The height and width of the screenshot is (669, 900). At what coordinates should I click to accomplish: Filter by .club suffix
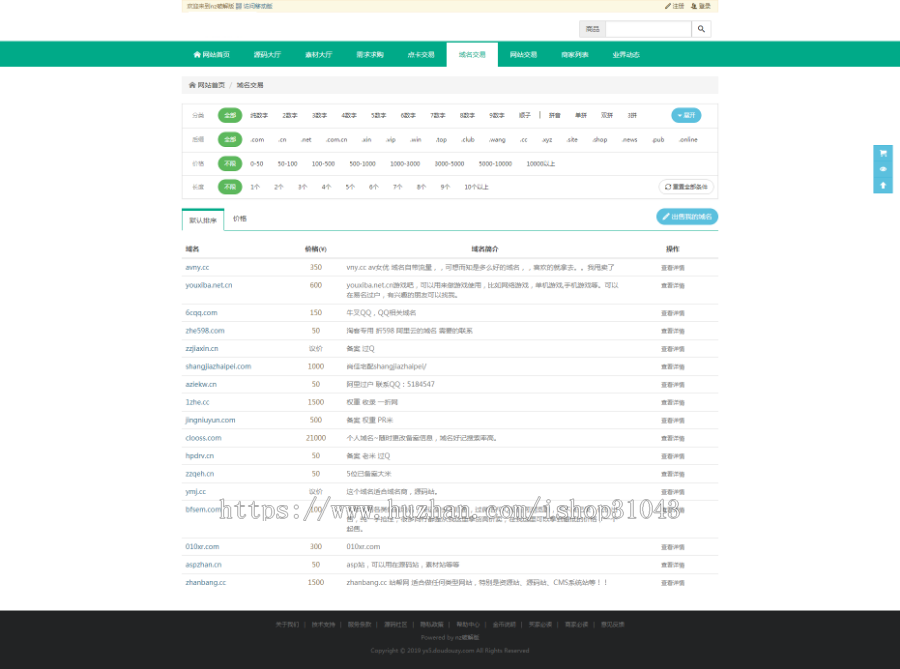point(468,139)
